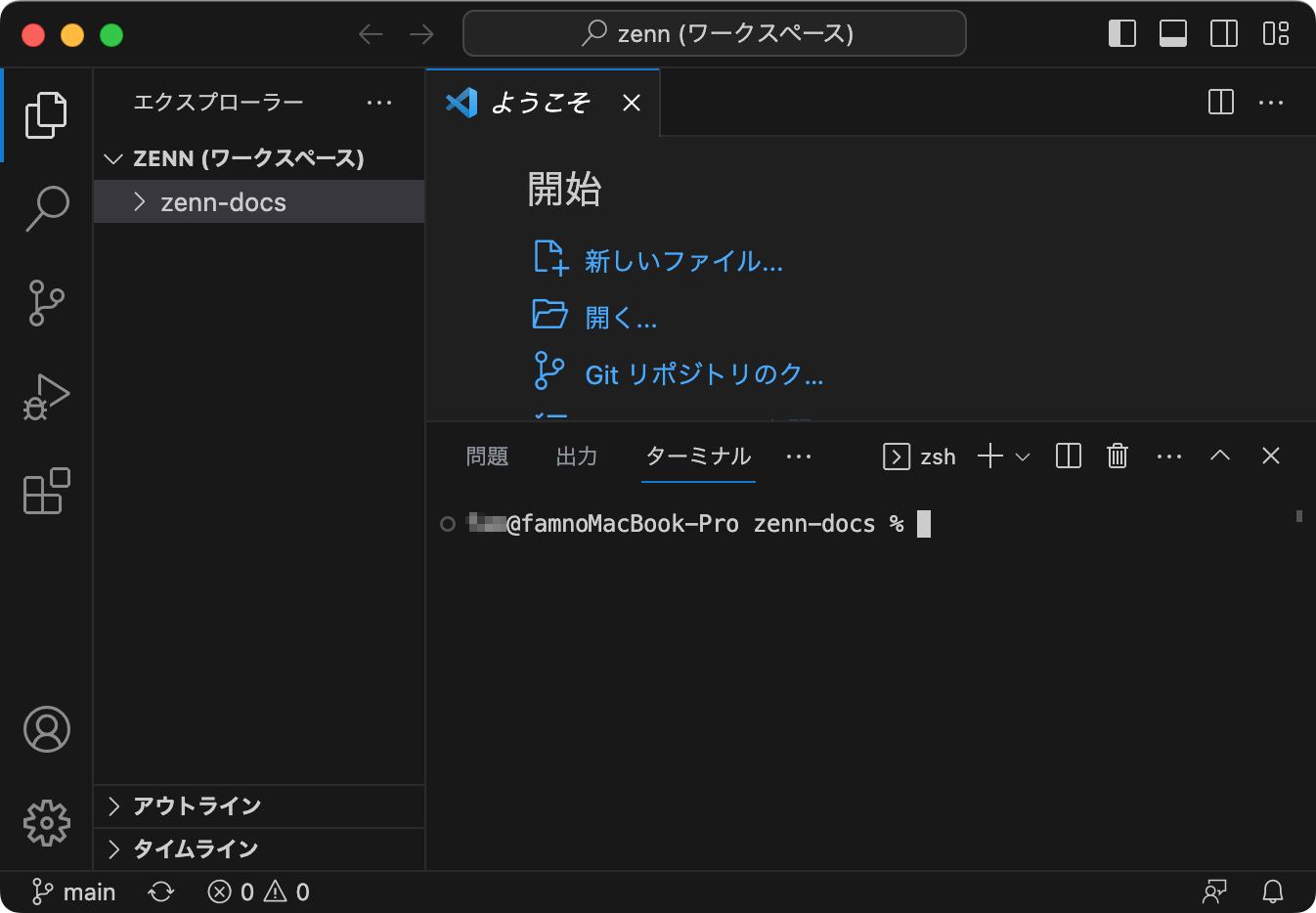The image size is (1316, 913).
Task: Open the Run and Debug view
Action: (x=46, y=397)
